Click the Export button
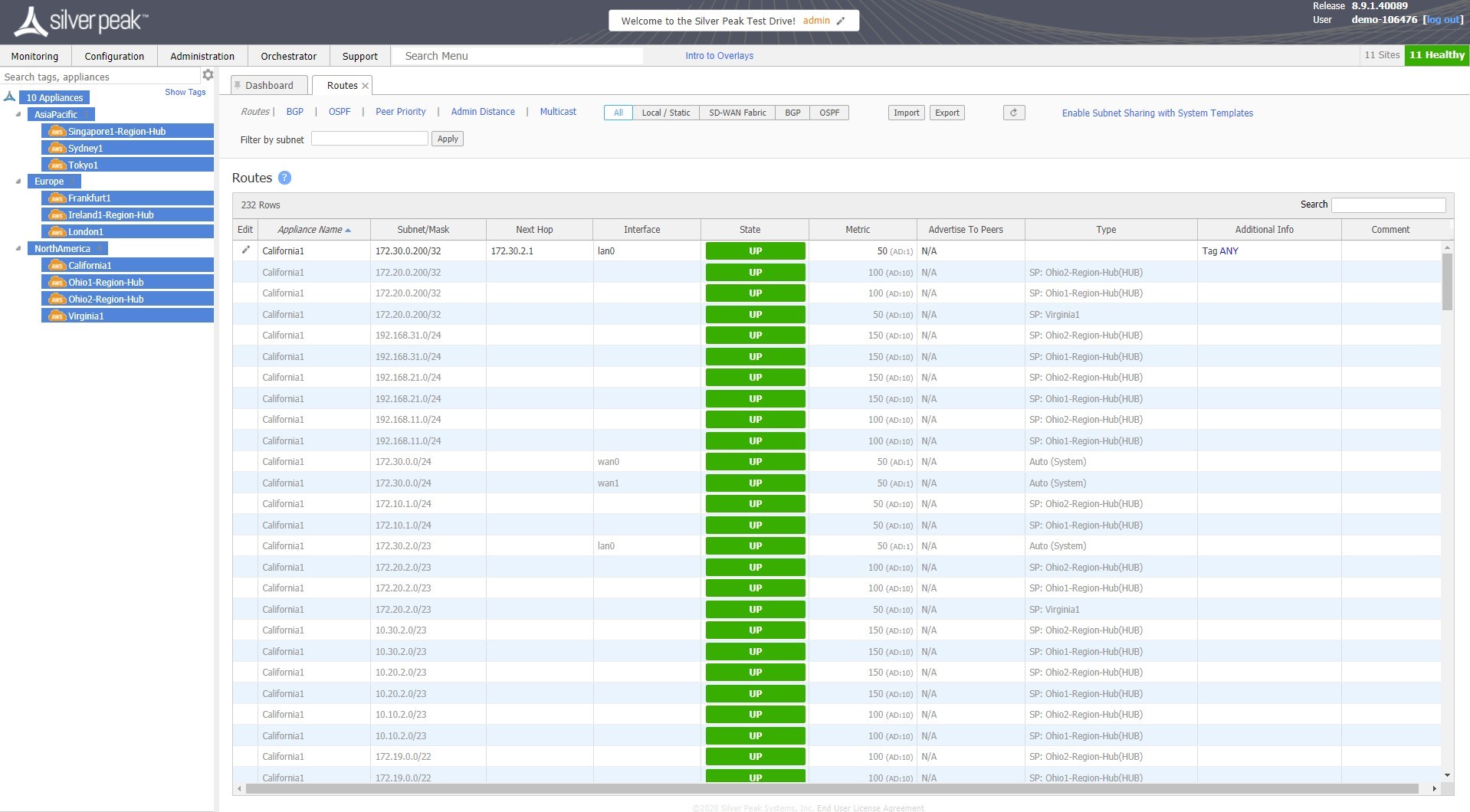Screen dimensions: 1470x812 point(947,113)
